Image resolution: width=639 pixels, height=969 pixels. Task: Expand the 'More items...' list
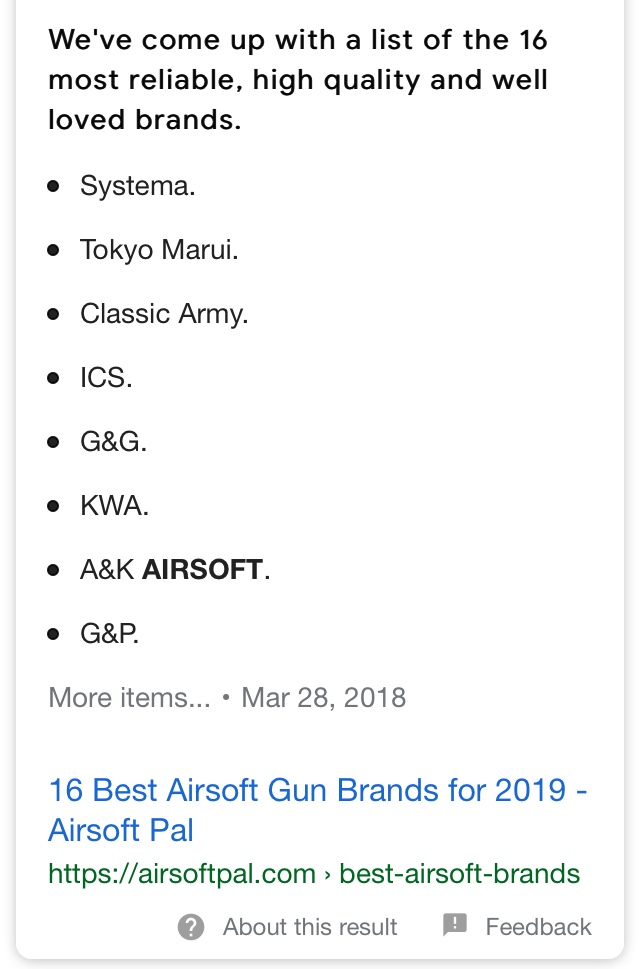pos(129,698)
